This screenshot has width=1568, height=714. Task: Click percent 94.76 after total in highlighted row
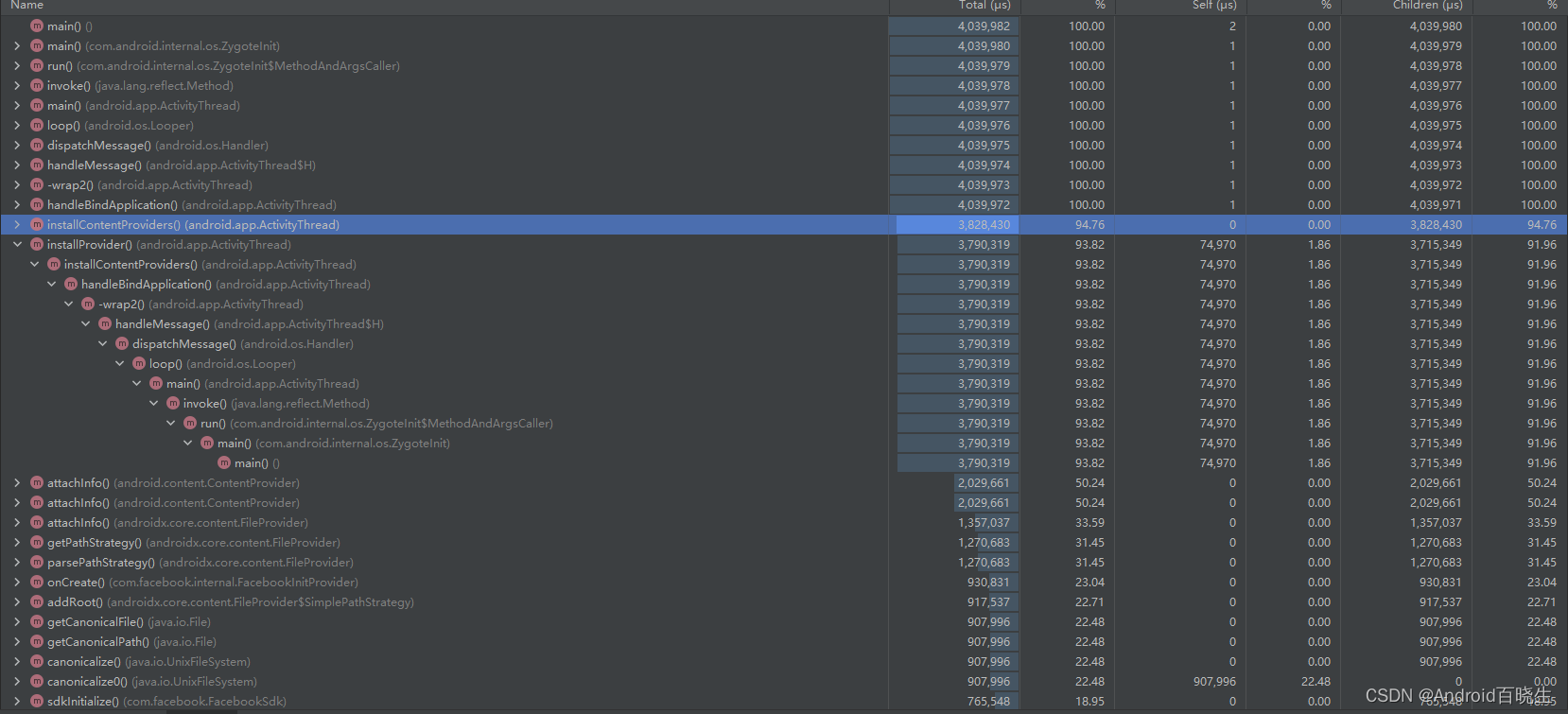[1089, 225]
